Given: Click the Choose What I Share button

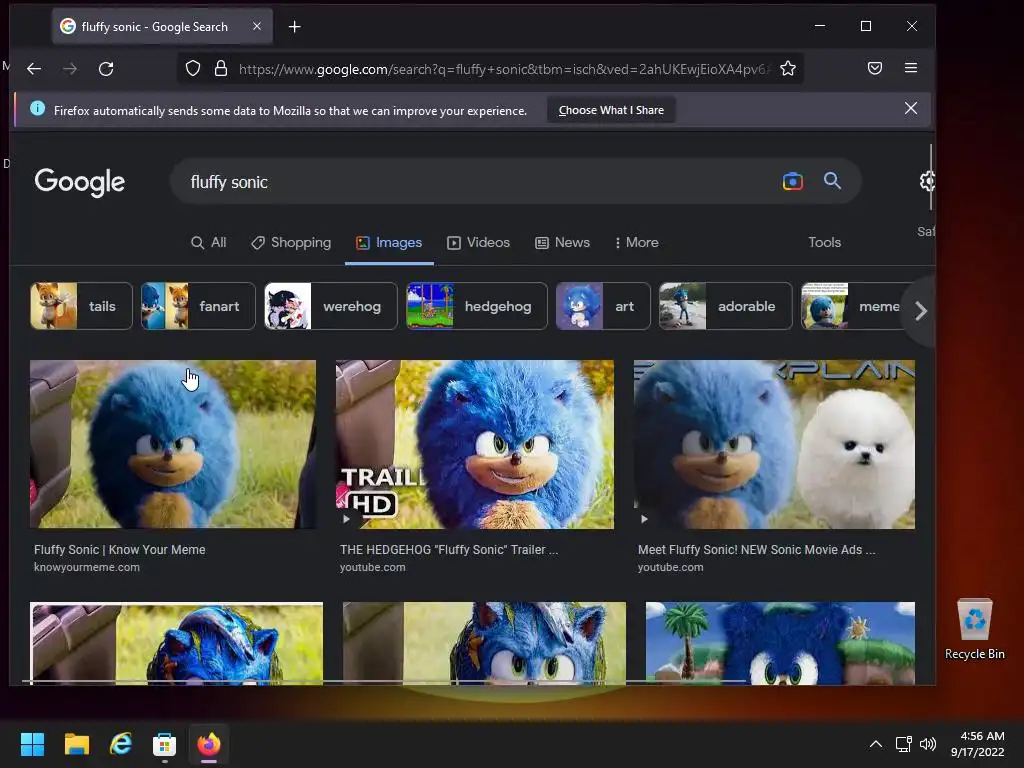Looking at the screenshot, I should point(611,110).
